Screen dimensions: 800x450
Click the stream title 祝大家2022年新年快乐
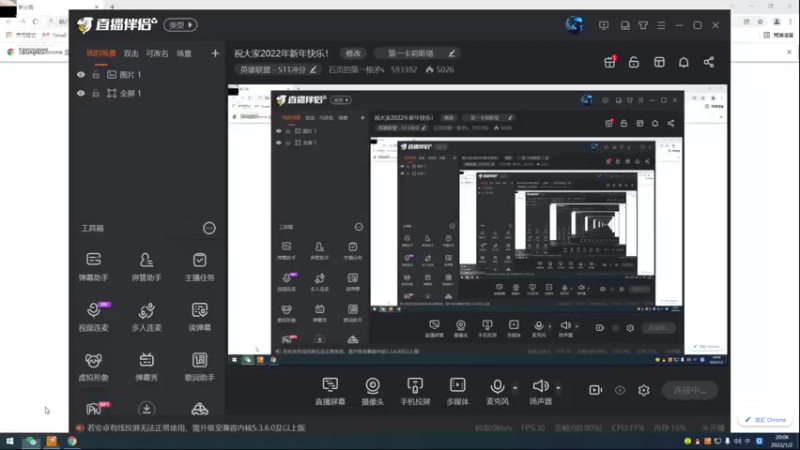(x=282, y=54)
